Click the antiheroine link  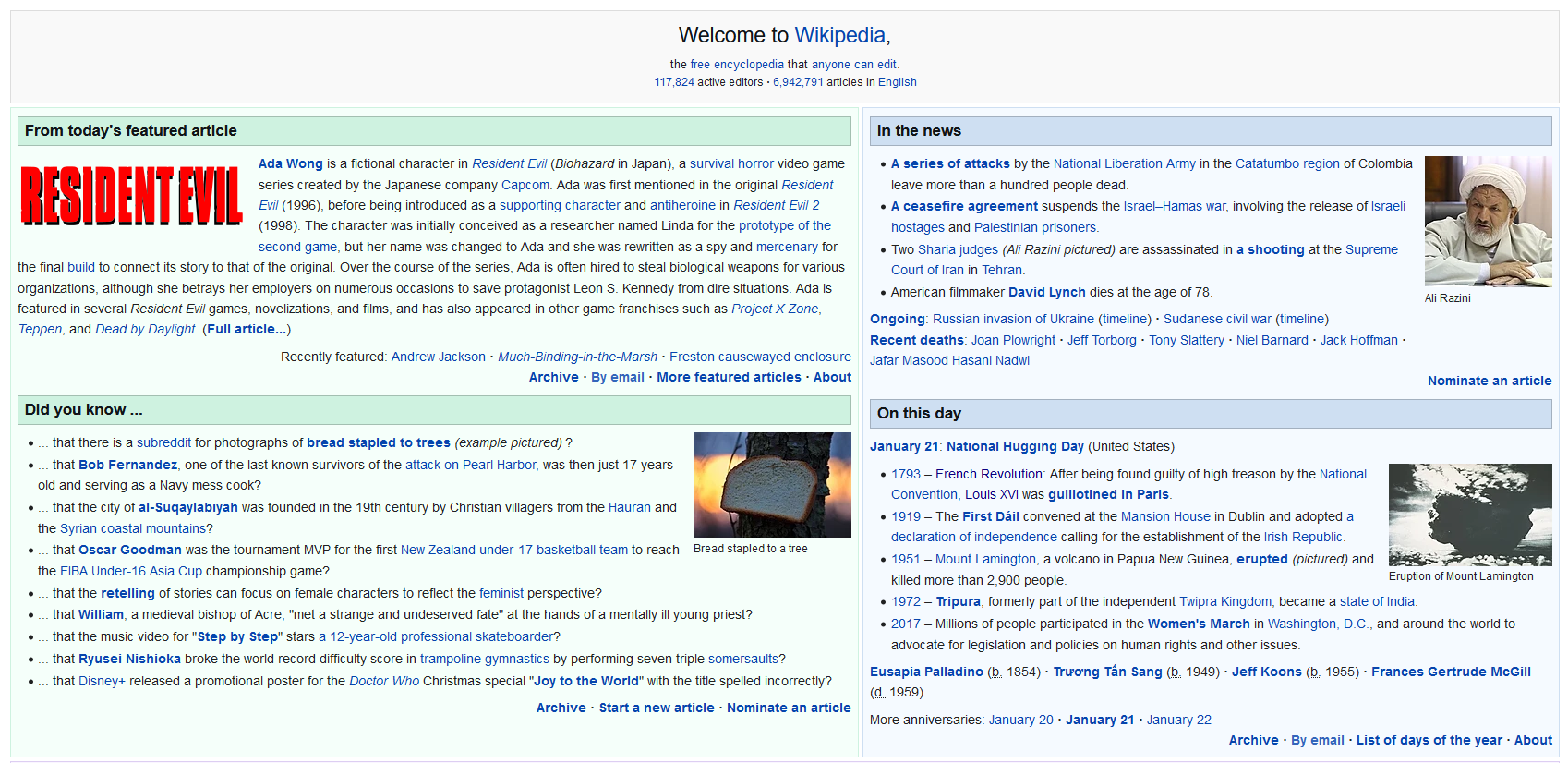682,205
